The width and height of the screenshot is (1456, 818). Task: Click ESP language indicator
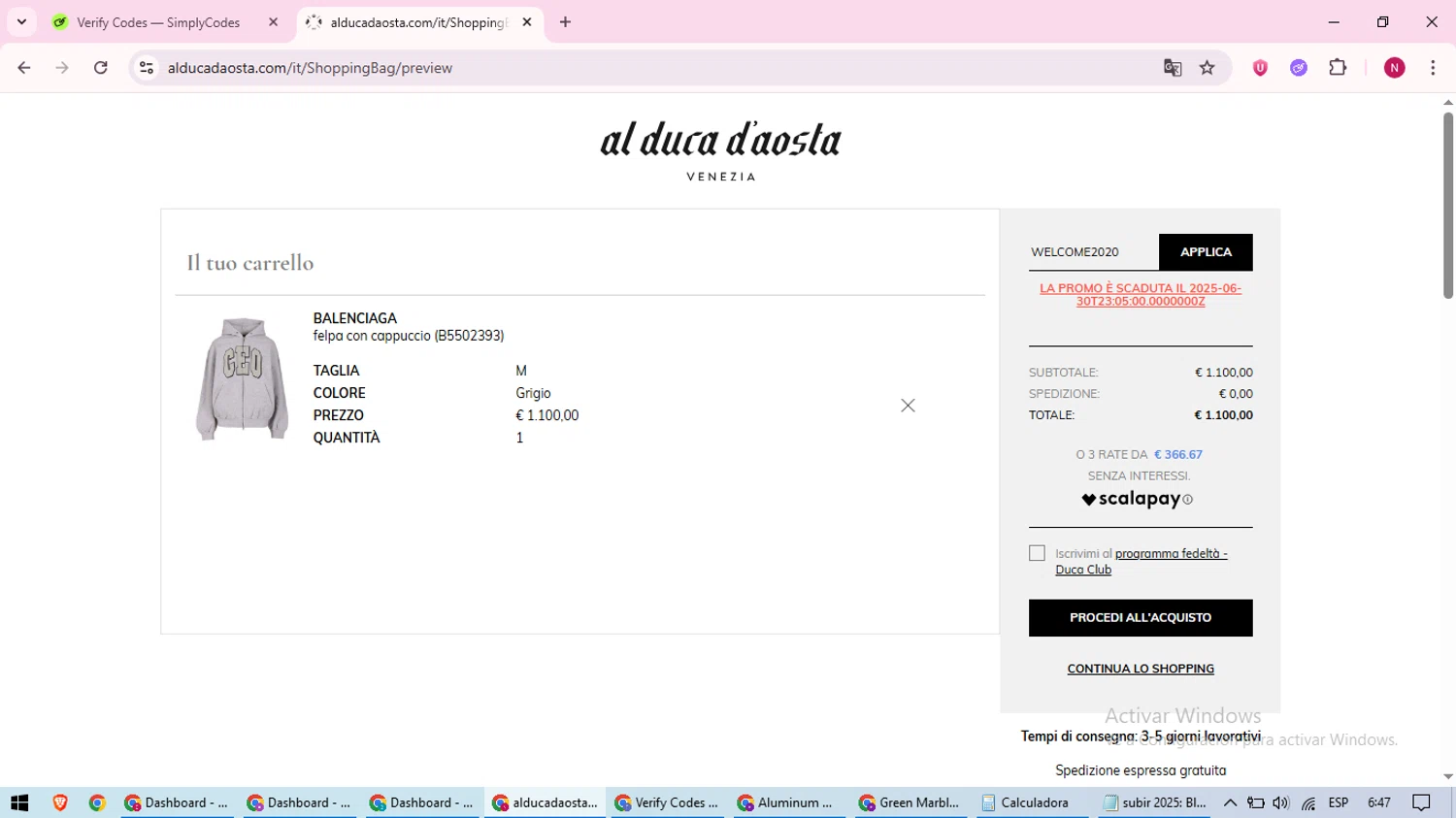(x=1339, y=802)
